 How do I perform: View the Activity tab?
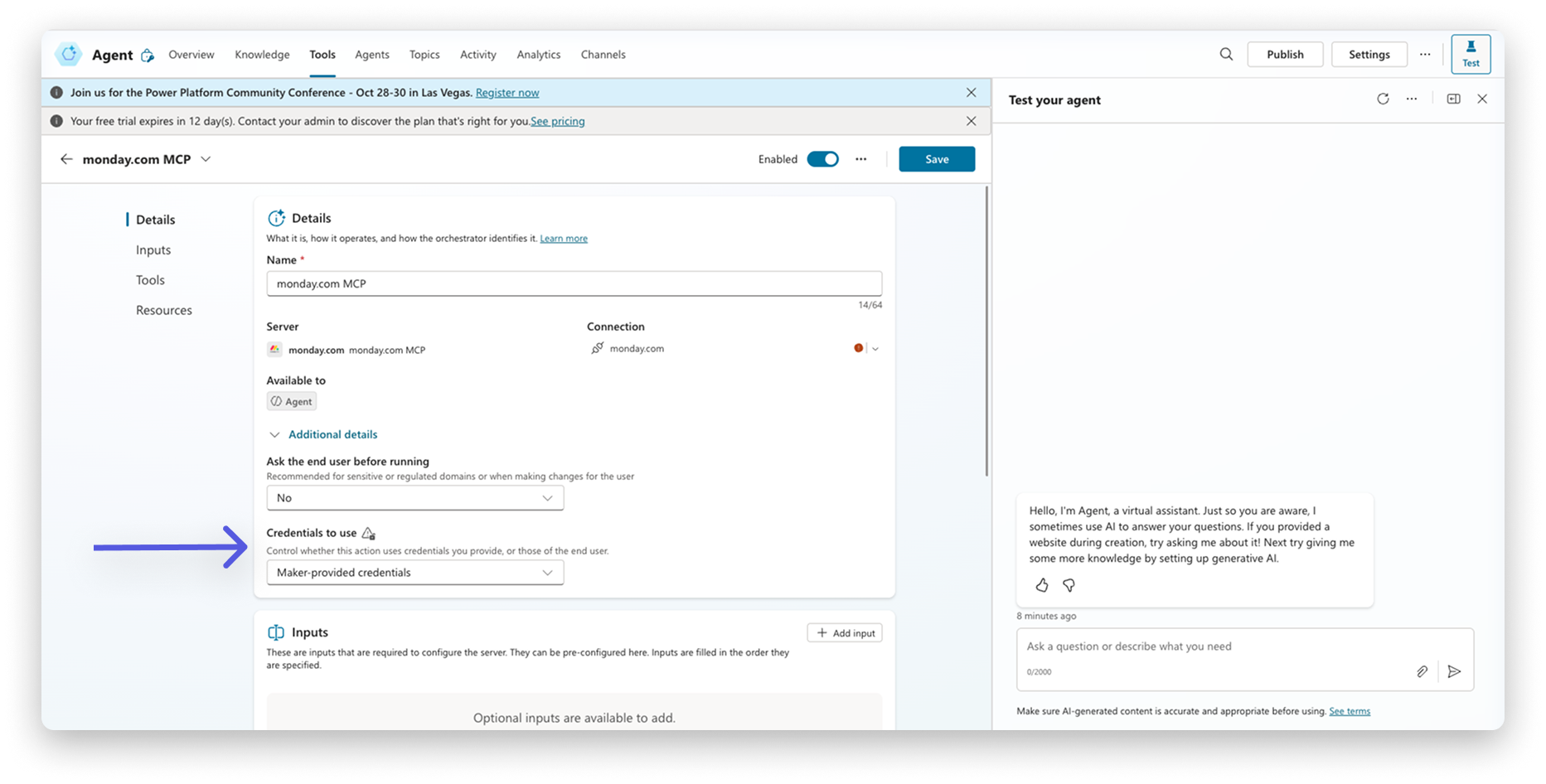click(478, 55)
